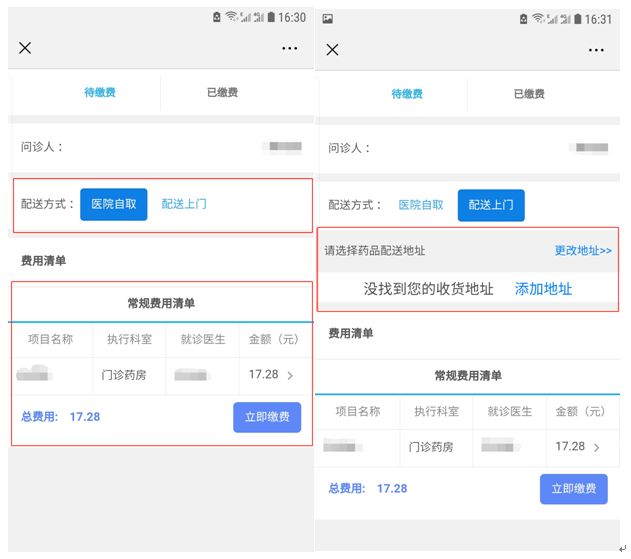Tap the 16:31 clock on right phone

(x=598, y=19)
